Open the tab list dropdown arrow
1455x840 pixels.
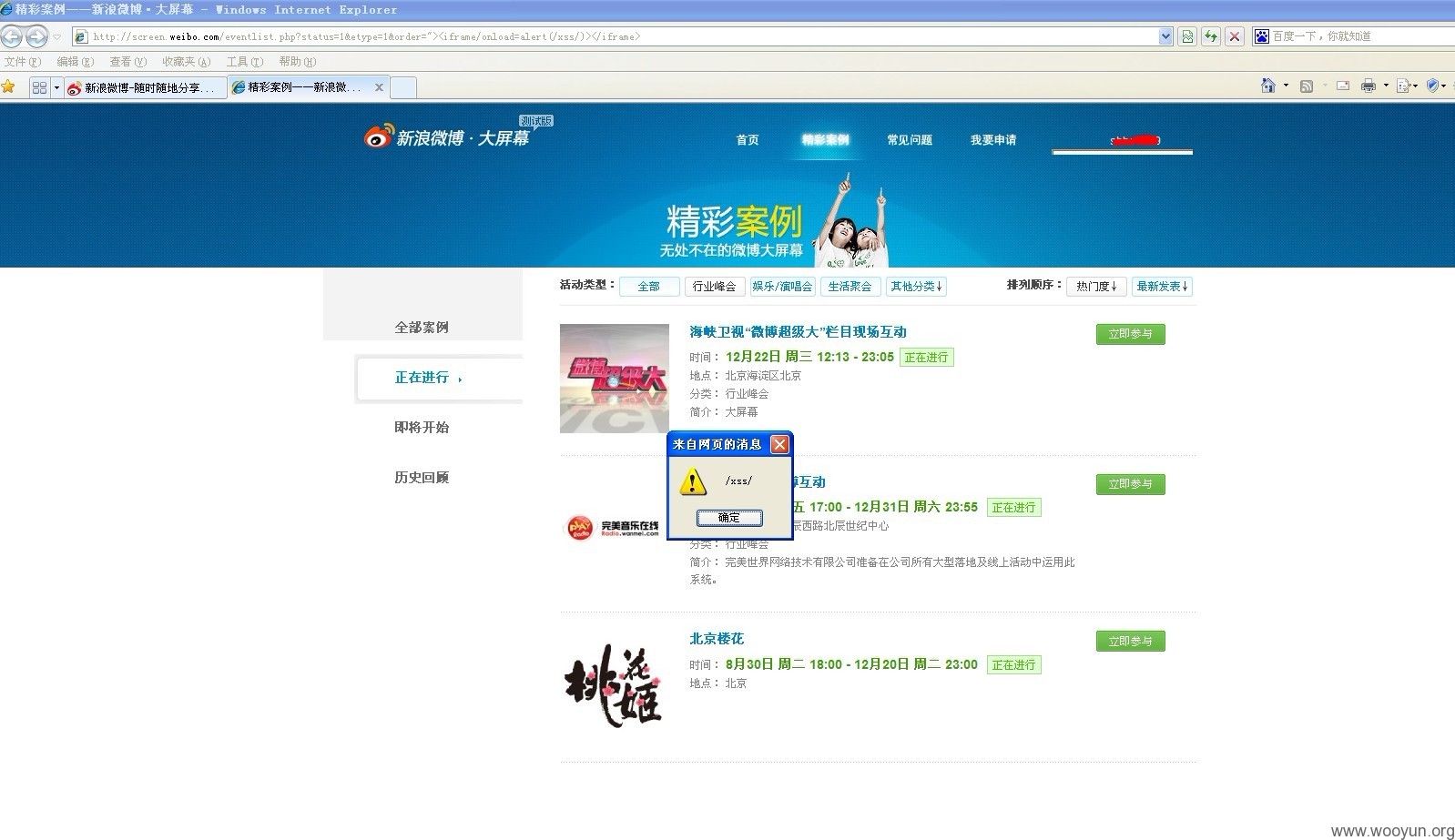tap(56, 87)
